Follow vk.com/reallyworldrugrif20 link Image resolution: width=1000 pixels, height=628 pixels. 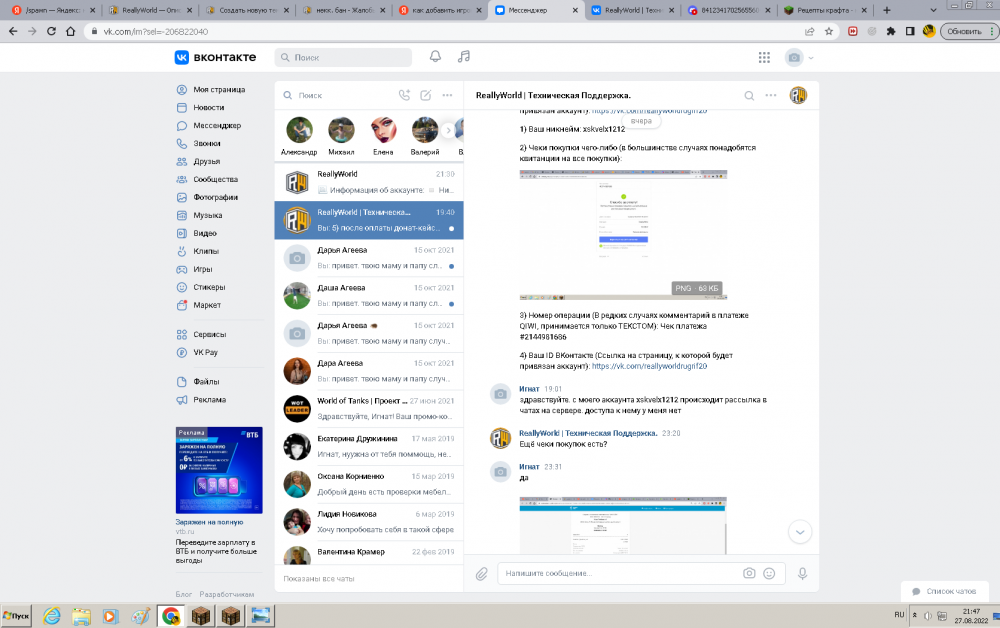(x=649, y=366)
